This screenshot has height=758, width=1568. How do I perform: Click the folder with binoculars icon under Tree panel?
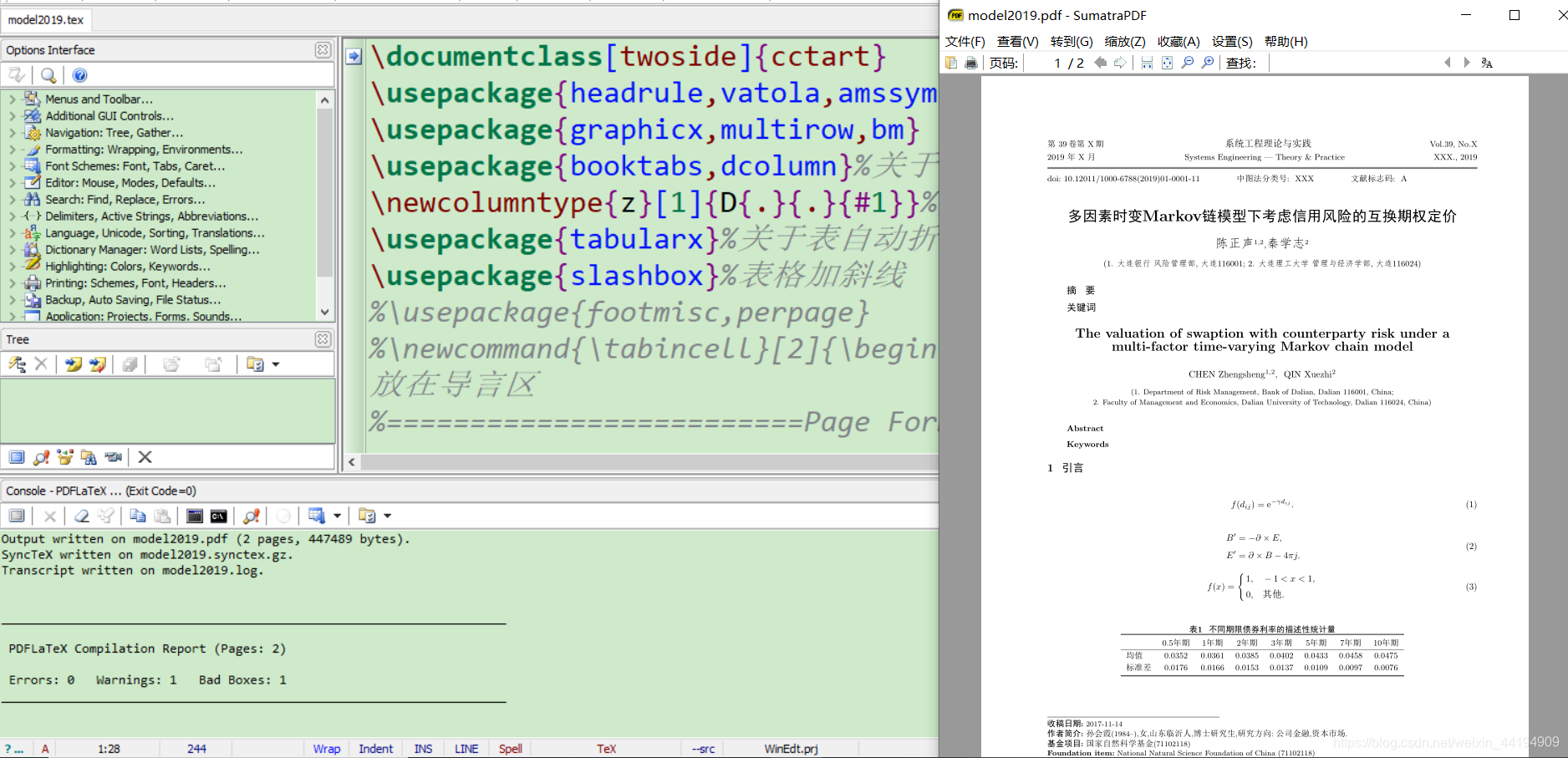(89, 457)
